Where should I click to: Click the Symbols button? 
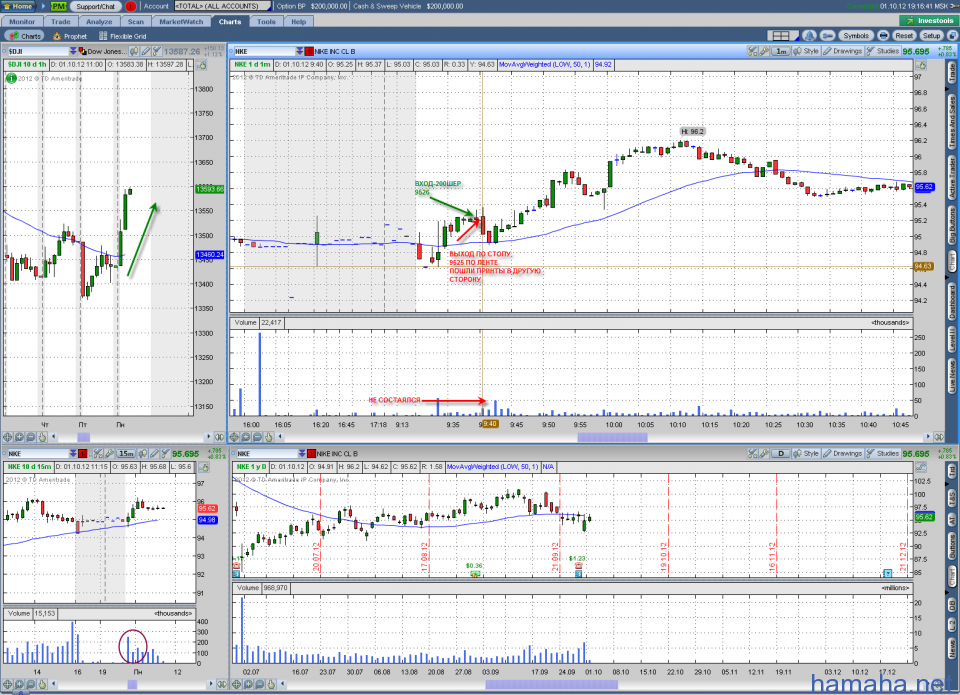pyautogui.click(x=856, y=36)
